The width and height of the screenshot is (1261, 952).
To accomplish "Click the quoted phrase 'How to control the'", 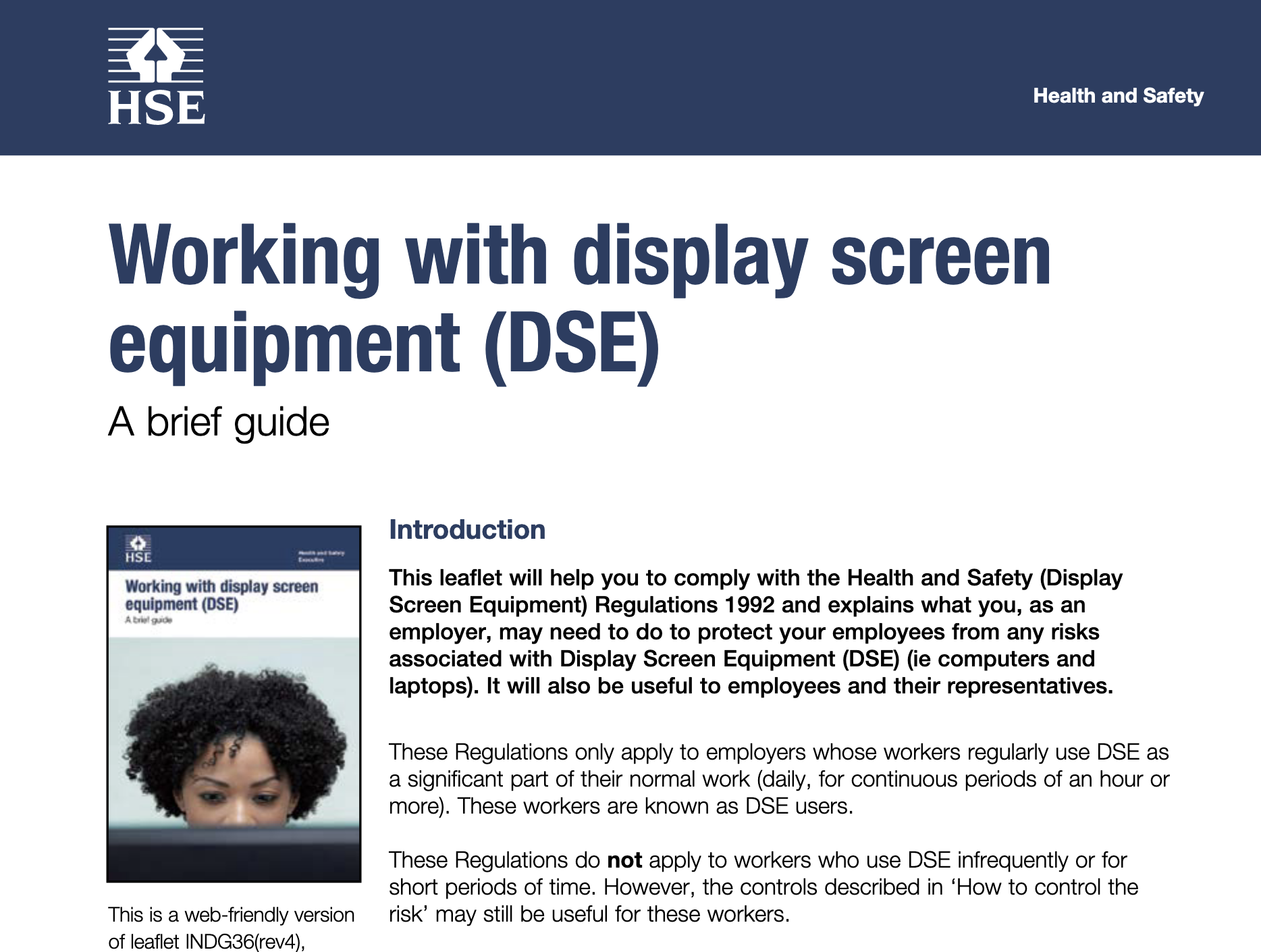I will pyautogui.click(x=1044, y=887).
